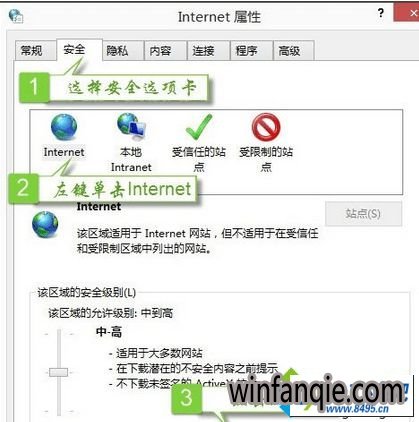Choose the 受信任的站点 green checkmark icon

(199, 127)
